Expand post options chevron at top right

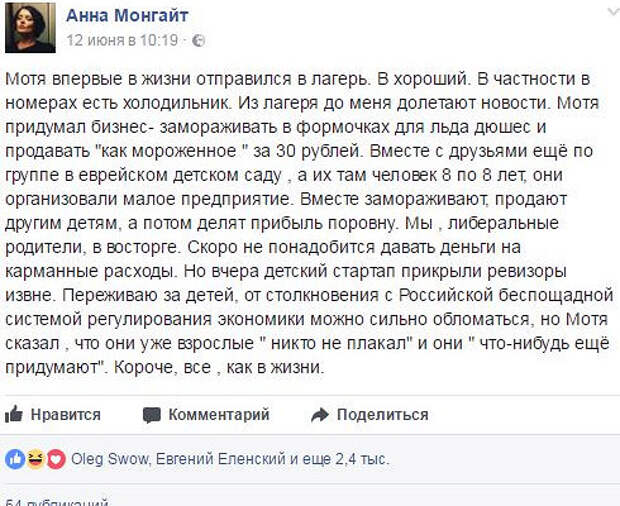click(612, 12)
